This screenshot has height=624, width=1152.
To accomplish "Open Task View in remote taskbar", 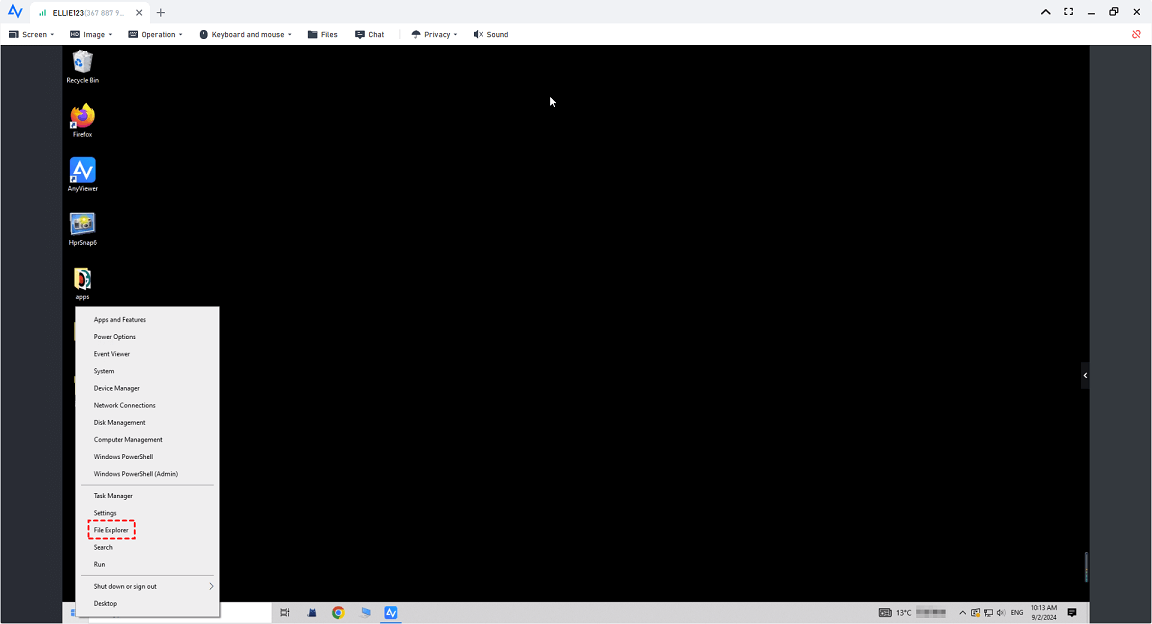I will pos(285,612).
